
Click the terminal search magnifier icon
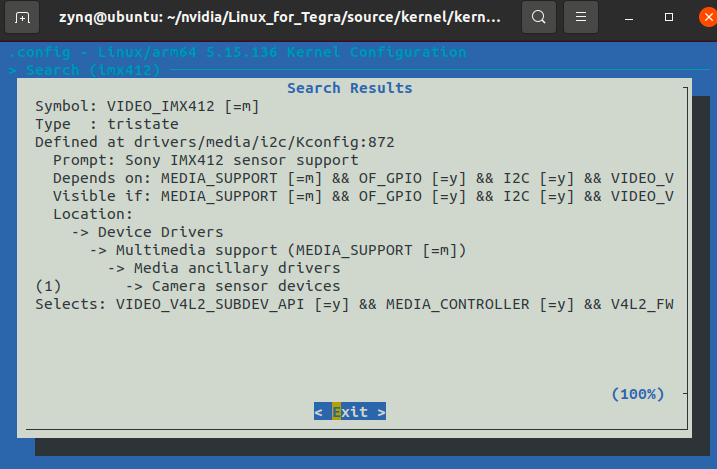(539, 17)
